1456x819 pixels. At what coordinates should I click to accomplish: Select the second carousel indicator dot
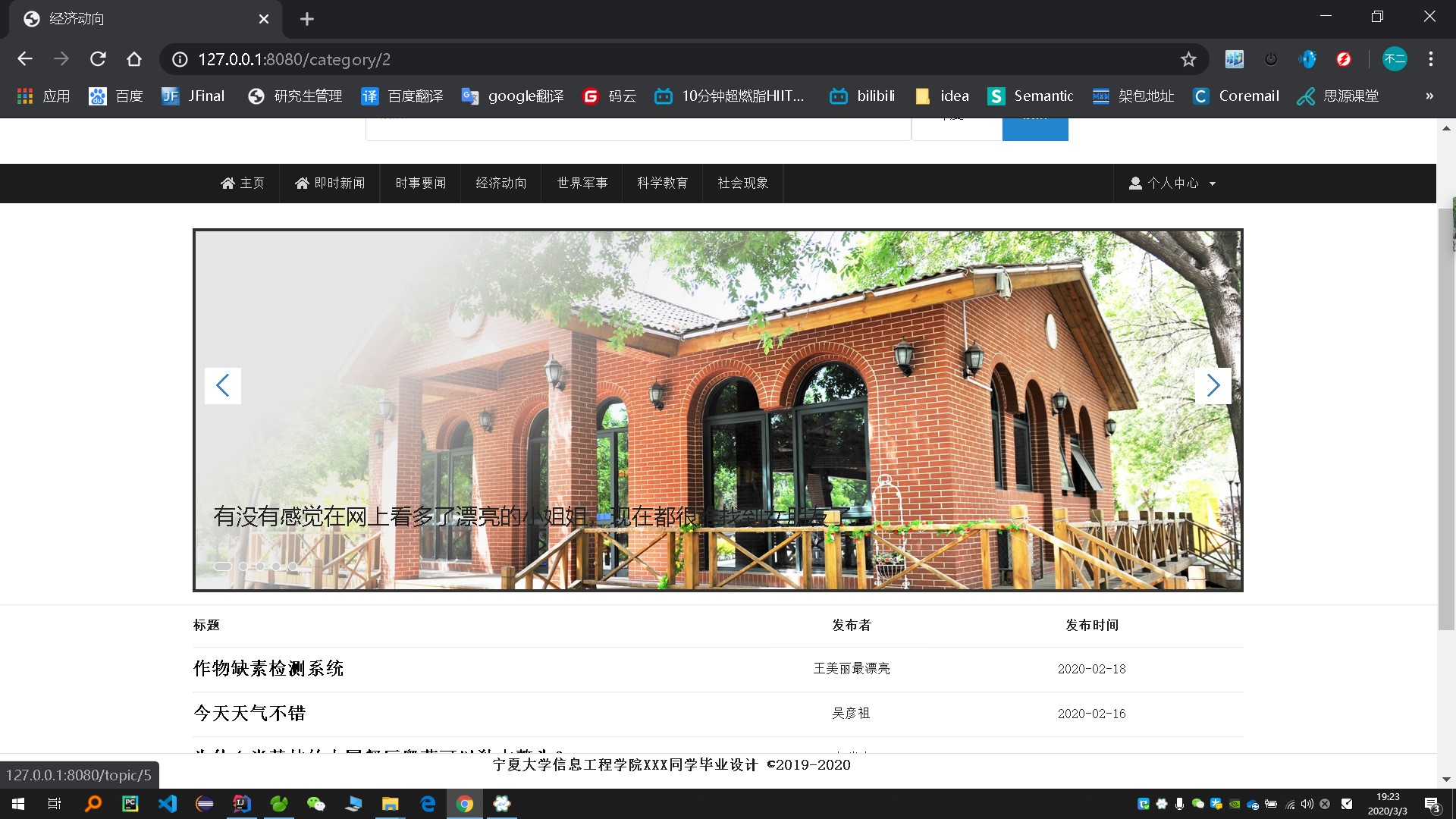pyautogui.click(x=243, y=566)
